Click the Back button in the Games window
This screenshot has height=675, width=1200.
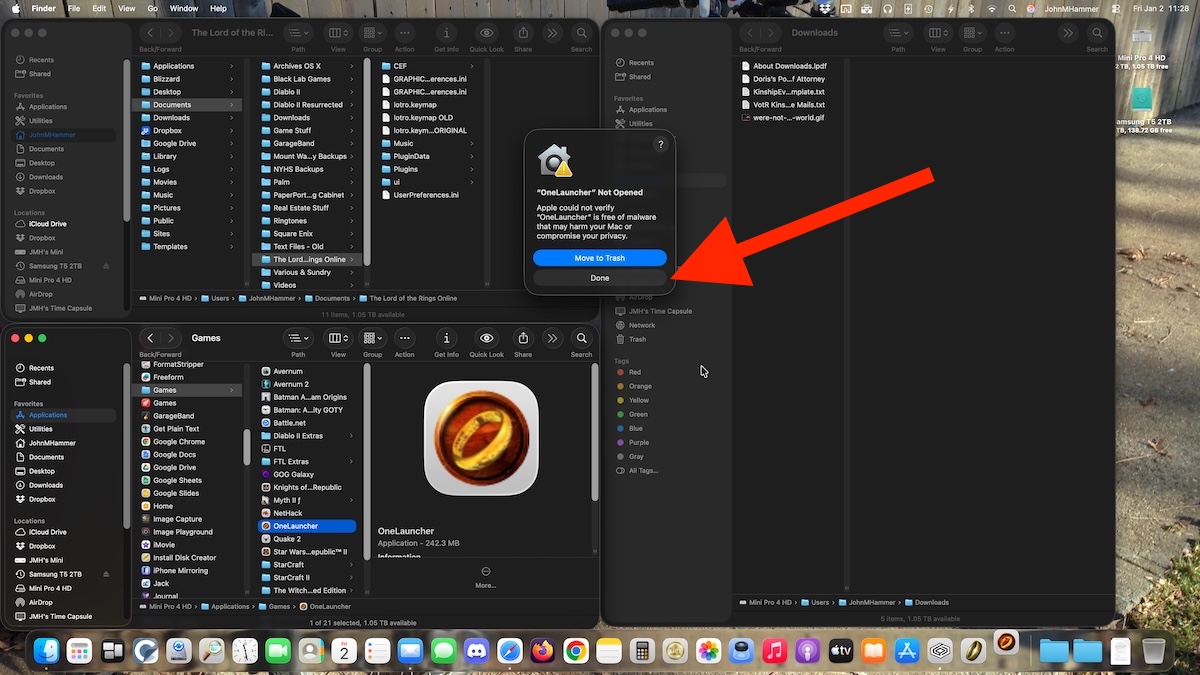pos(150,338)
